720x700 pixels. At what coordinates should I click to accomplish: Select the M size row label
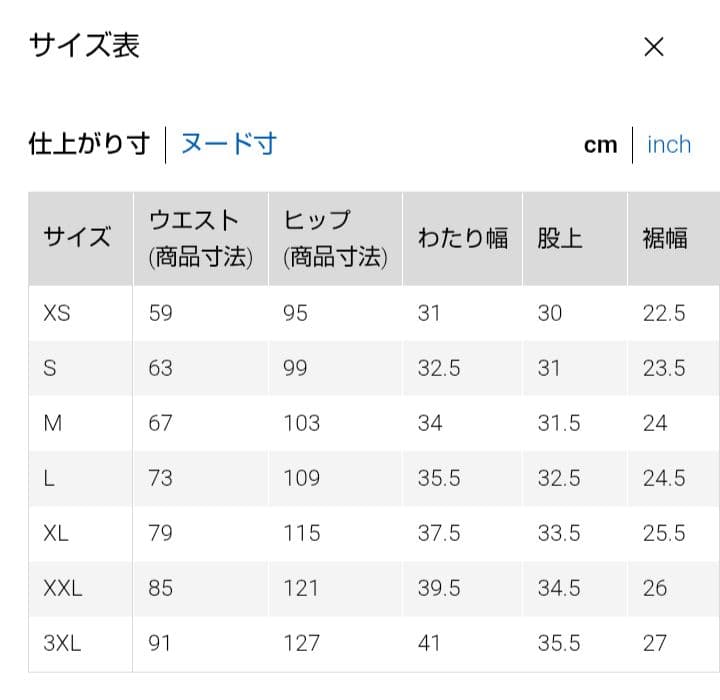click(53, 423)
